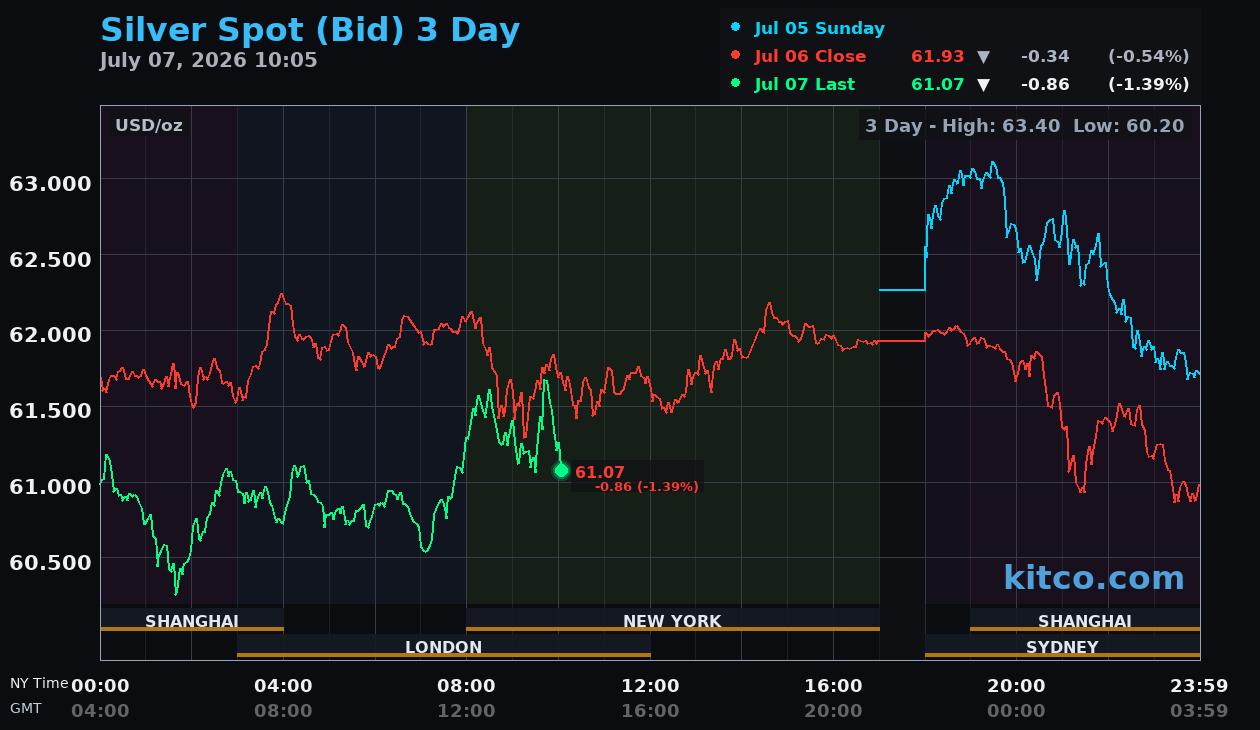Screen dimensions: 1260x730
Task: Click the down arrow next to legend 61.07
Action: (983, 85)
